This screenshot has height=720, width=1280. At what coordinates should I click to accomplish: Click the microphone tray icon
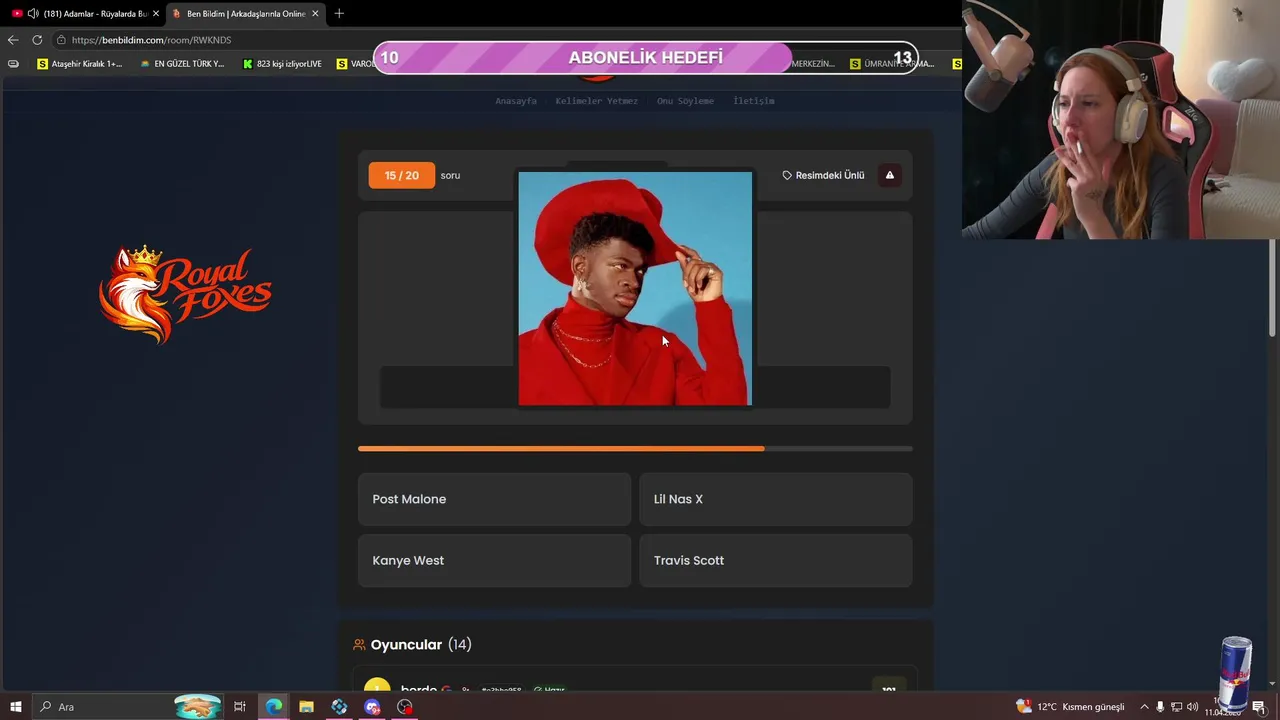(1160, 707)
